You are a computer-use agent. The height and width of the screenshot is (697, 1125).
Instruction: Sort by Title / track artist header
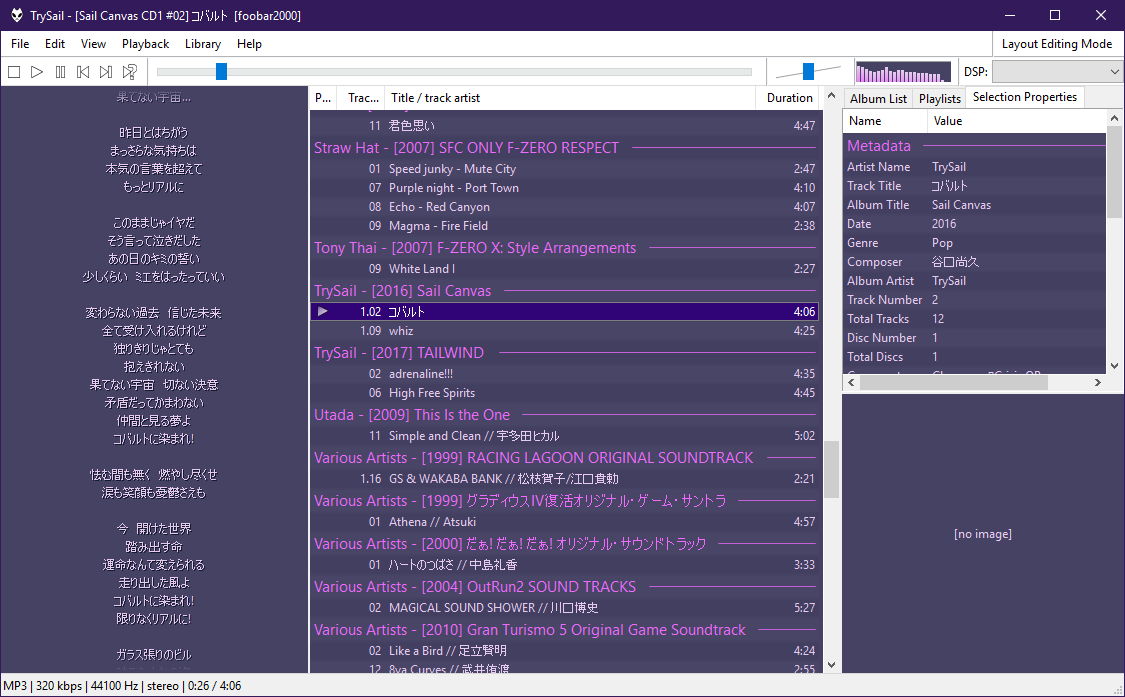pyautogui.click(x=570, y=98)
